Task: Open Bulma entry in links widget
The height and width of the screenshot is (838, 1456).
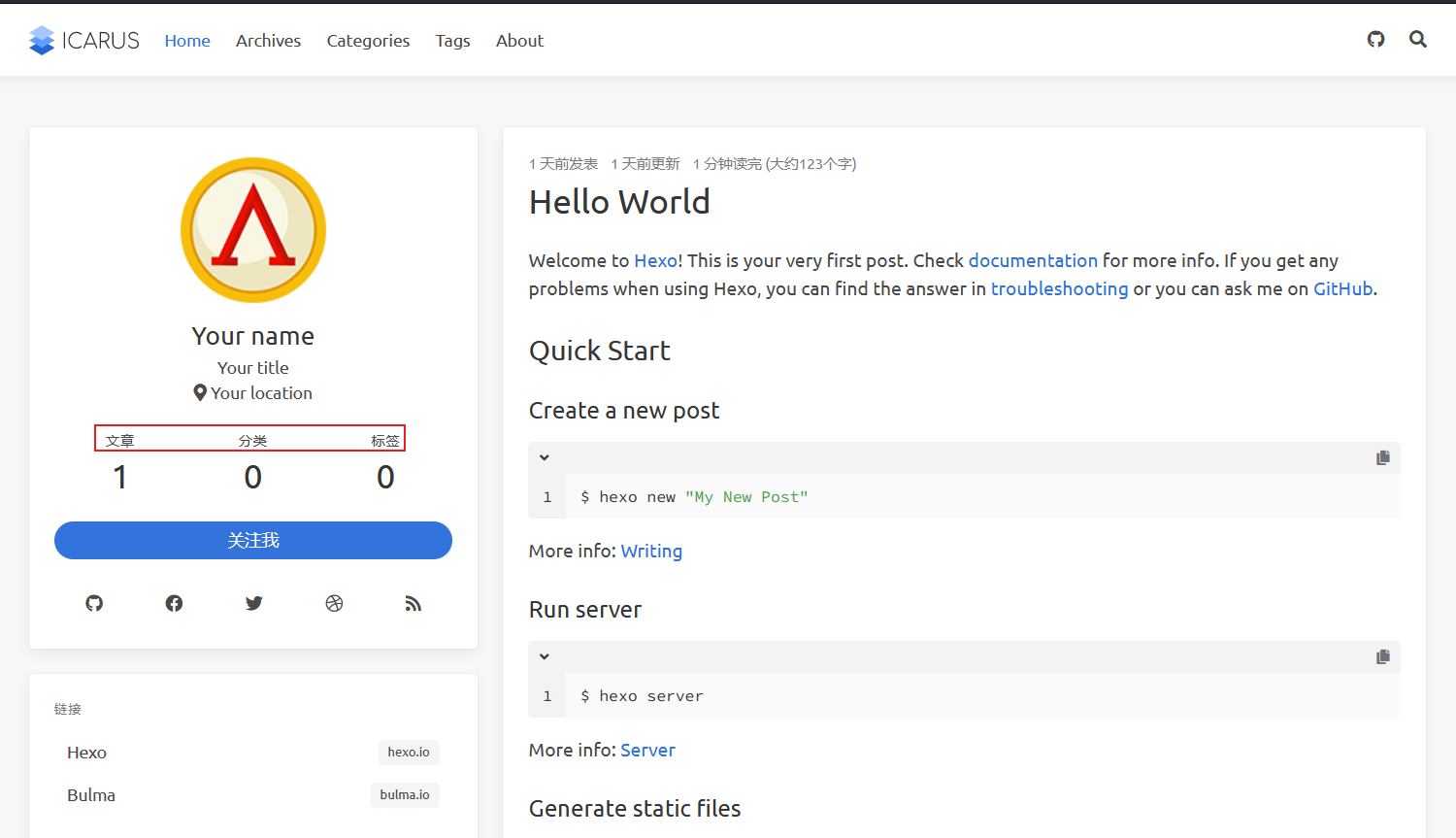Action: 91,795
